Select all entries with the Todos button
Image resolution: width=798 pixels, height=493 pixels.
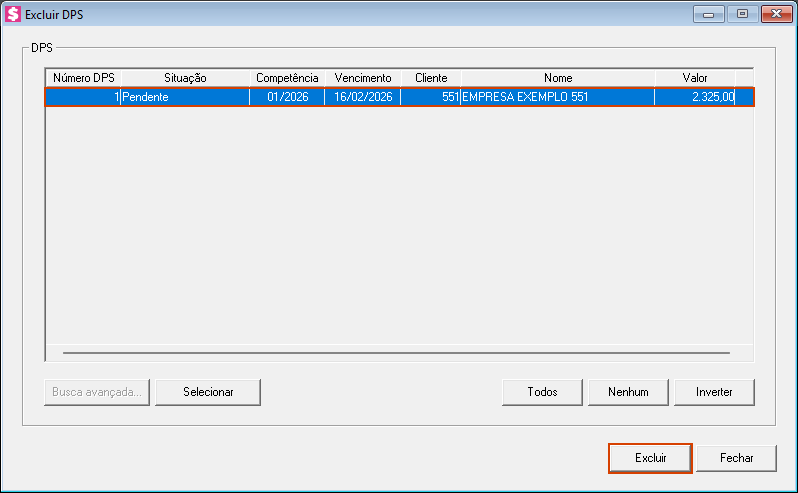point(542,392)
